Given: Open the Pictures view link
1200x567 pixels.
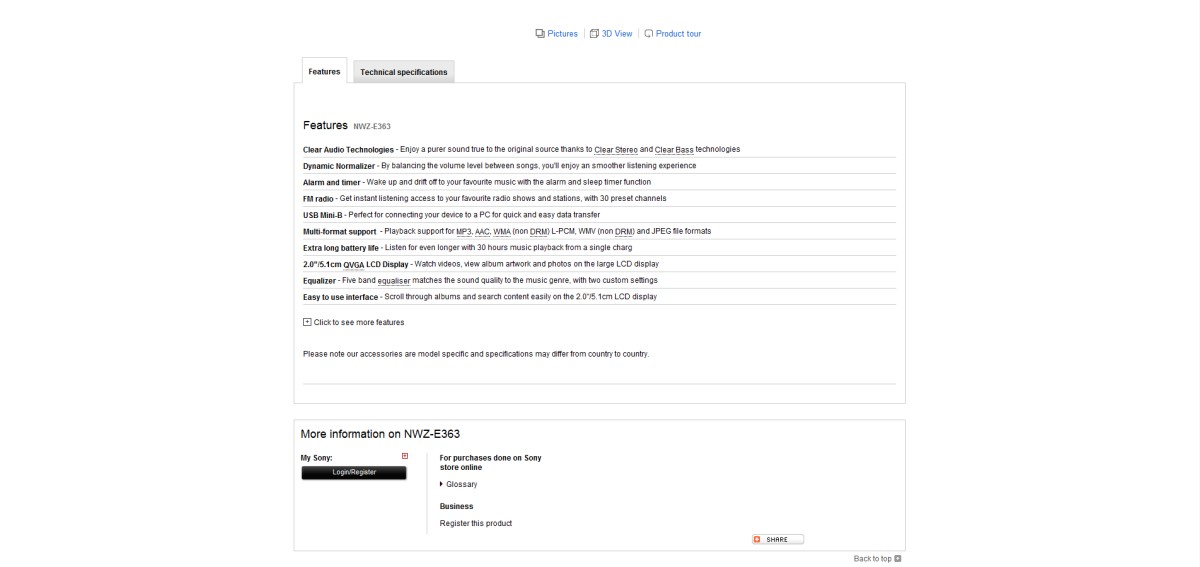Looking at the screenshot, I should click(563, 33).
